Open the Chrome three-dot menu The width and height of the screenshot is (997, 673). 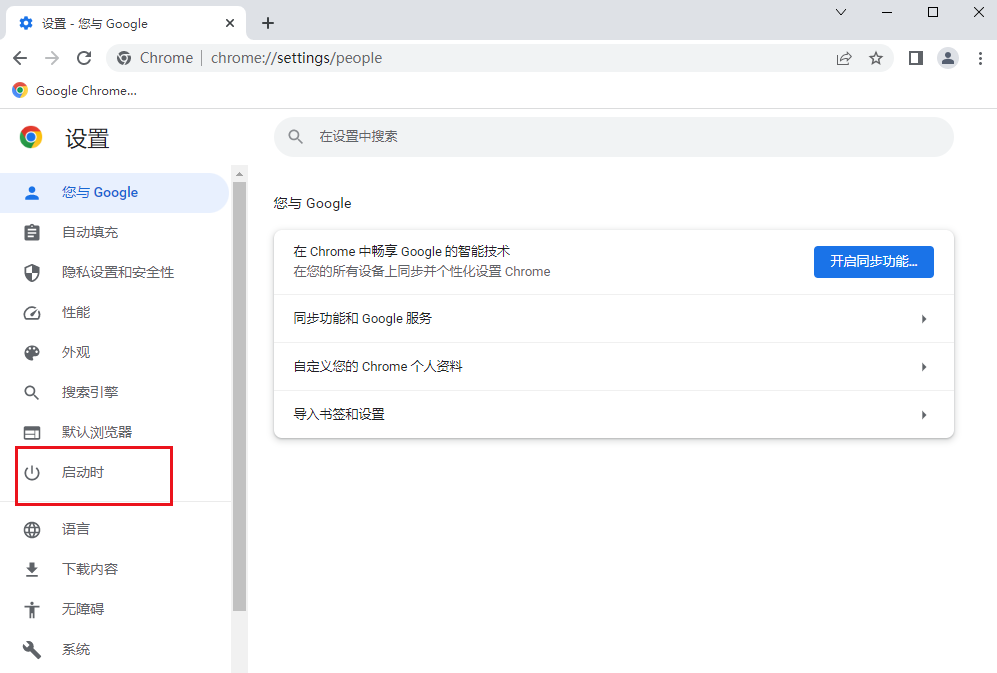980,59
